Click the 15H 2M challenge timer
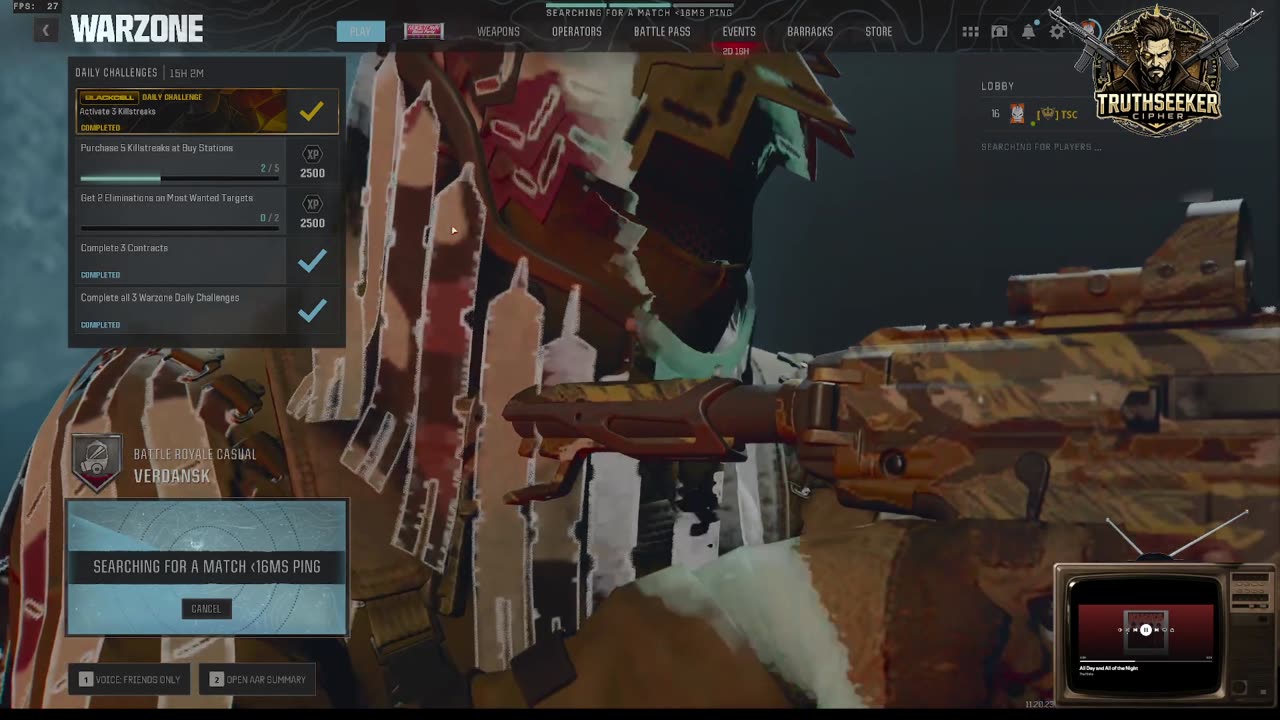The height and width of the screenshot is (720, 1280). [x=187, y=73]
